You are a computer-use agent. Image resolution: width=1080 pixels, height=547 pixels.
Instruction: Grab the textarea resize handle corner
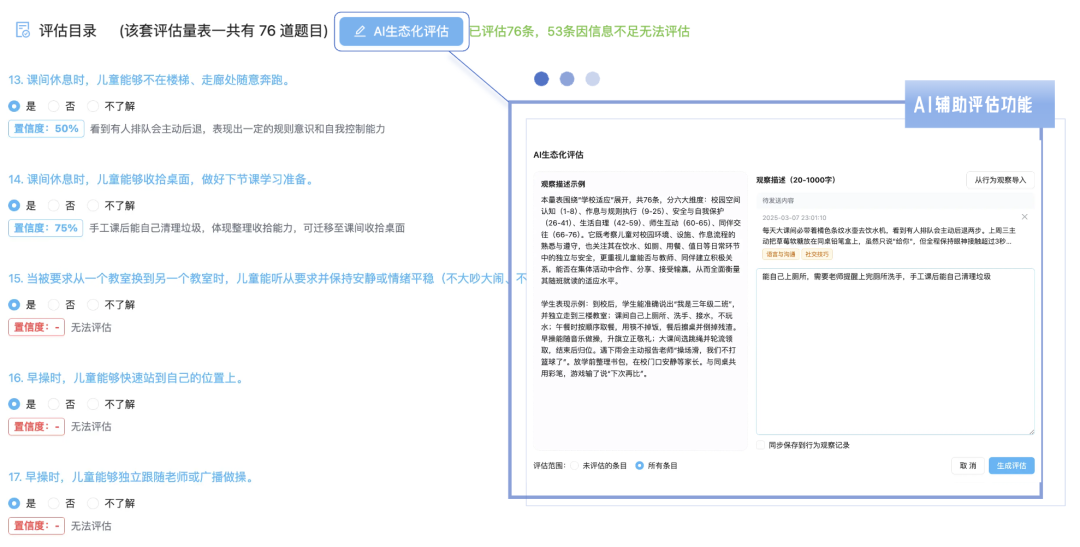point(1031,431)
